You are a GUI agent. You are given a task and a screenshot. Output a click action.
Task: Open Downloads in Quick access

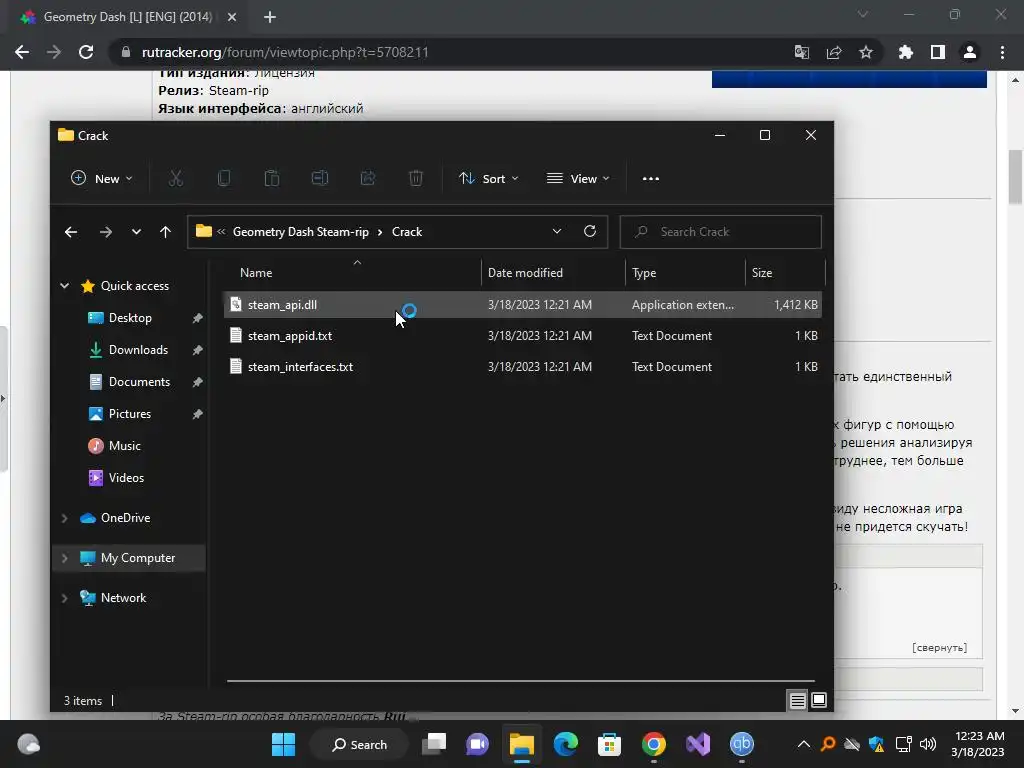pyautogui.click(x=138, y=350)
